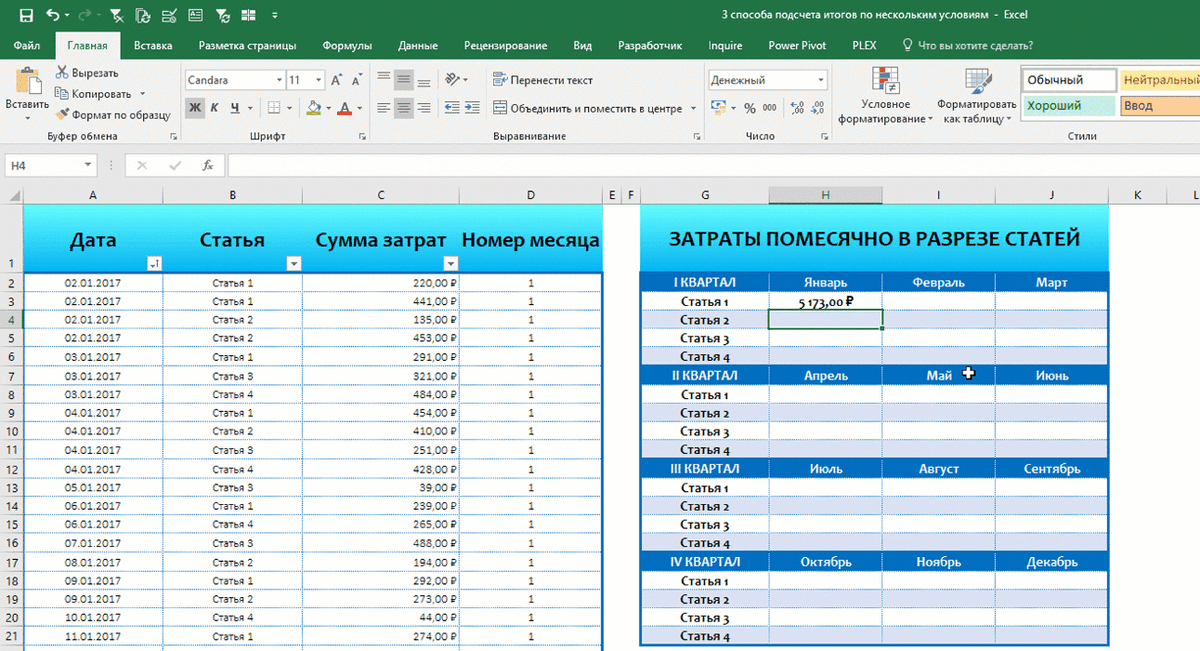Open Условное форматирование menu
This screenshot has width=1200, height=651.
884,96
